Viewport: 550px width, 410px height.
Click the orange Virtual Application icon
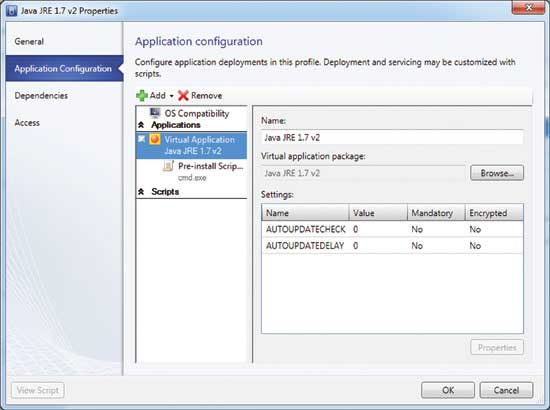pyautogui.click(x=155, y=139)
